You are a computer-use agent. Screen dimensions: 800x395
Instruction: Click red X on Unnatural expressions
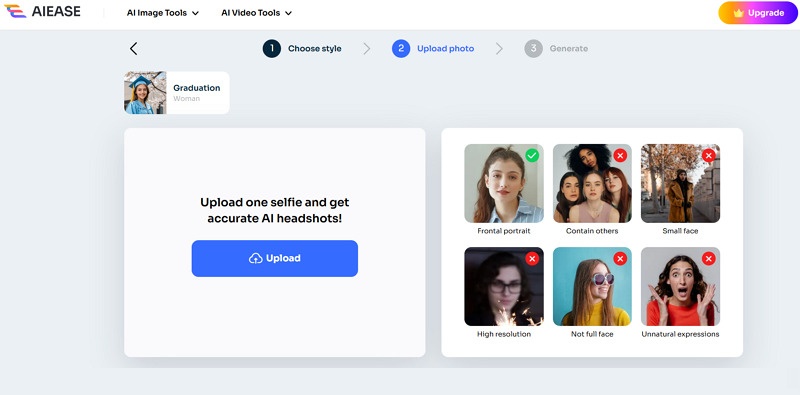(x=708, y=259)
